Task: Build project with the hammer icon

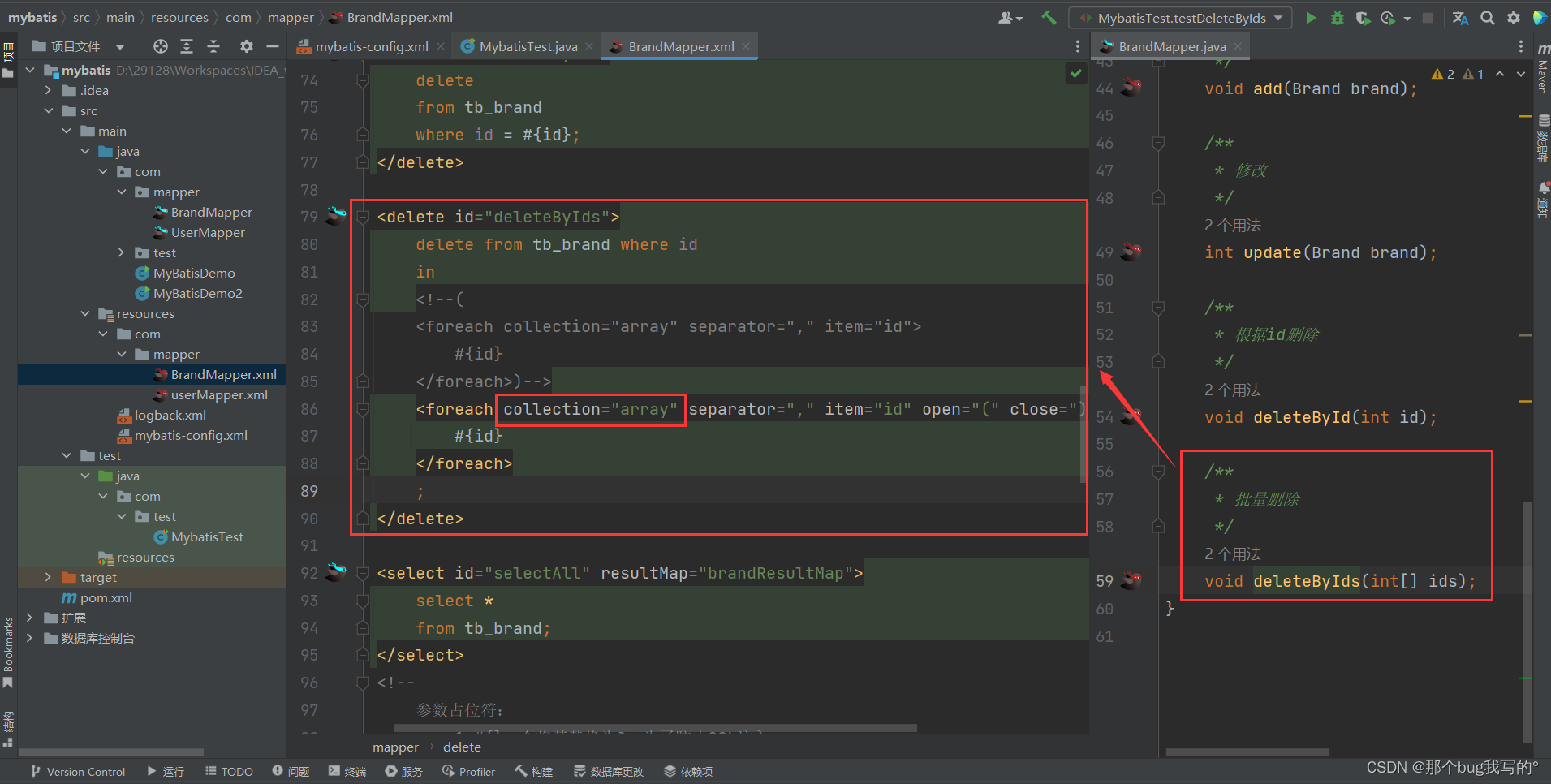Action: [x=1049, y=17]
